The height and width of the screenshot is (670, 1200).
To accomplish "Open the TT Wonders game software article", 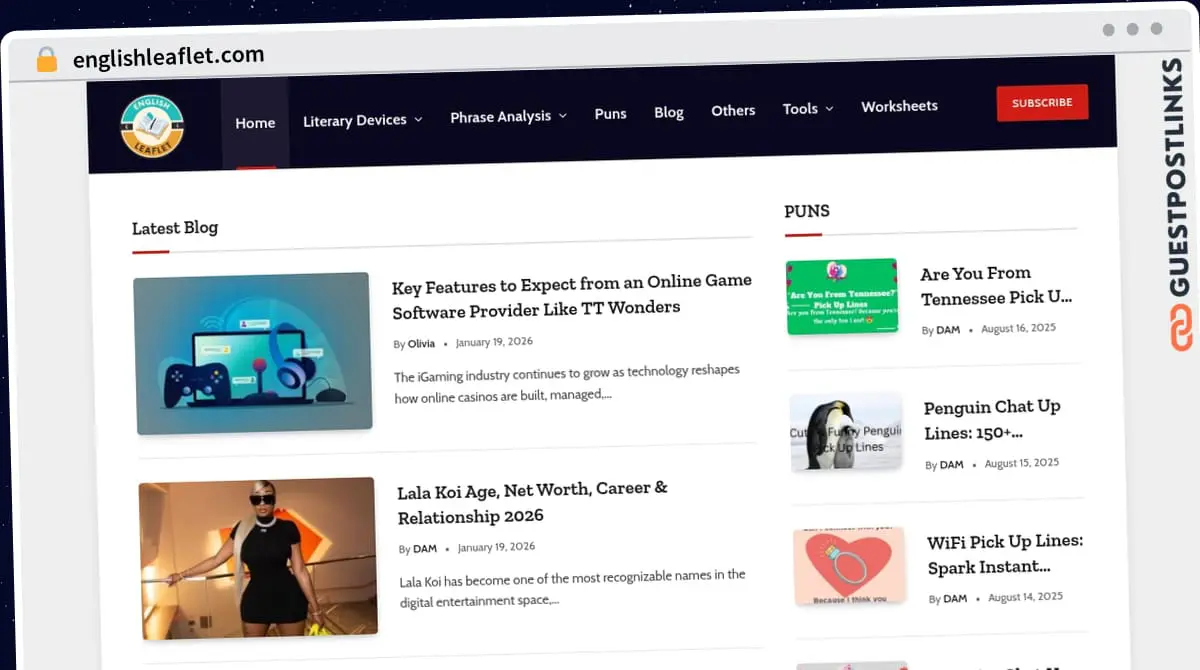I will pyautogui.click(x=572, y=296).
